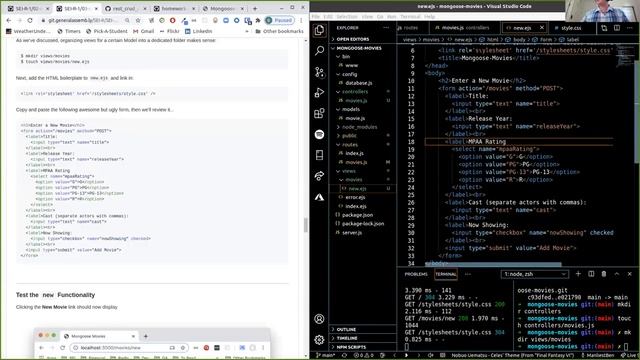
Task: Open the Live Share icon in the activity bar
Action: 320,176
